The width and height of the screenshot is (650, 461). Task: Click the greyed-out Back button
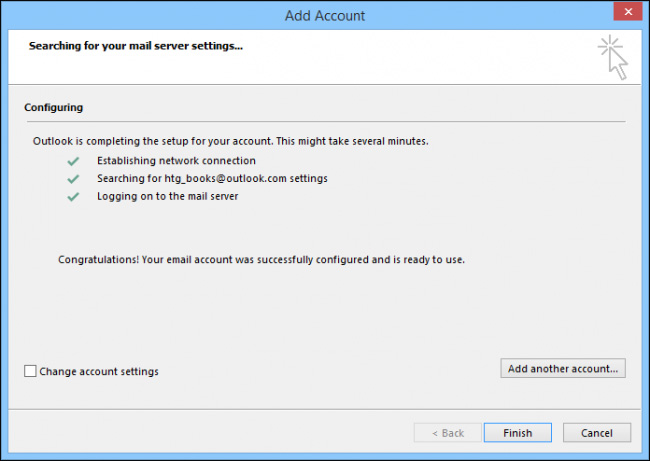(446, 433)
